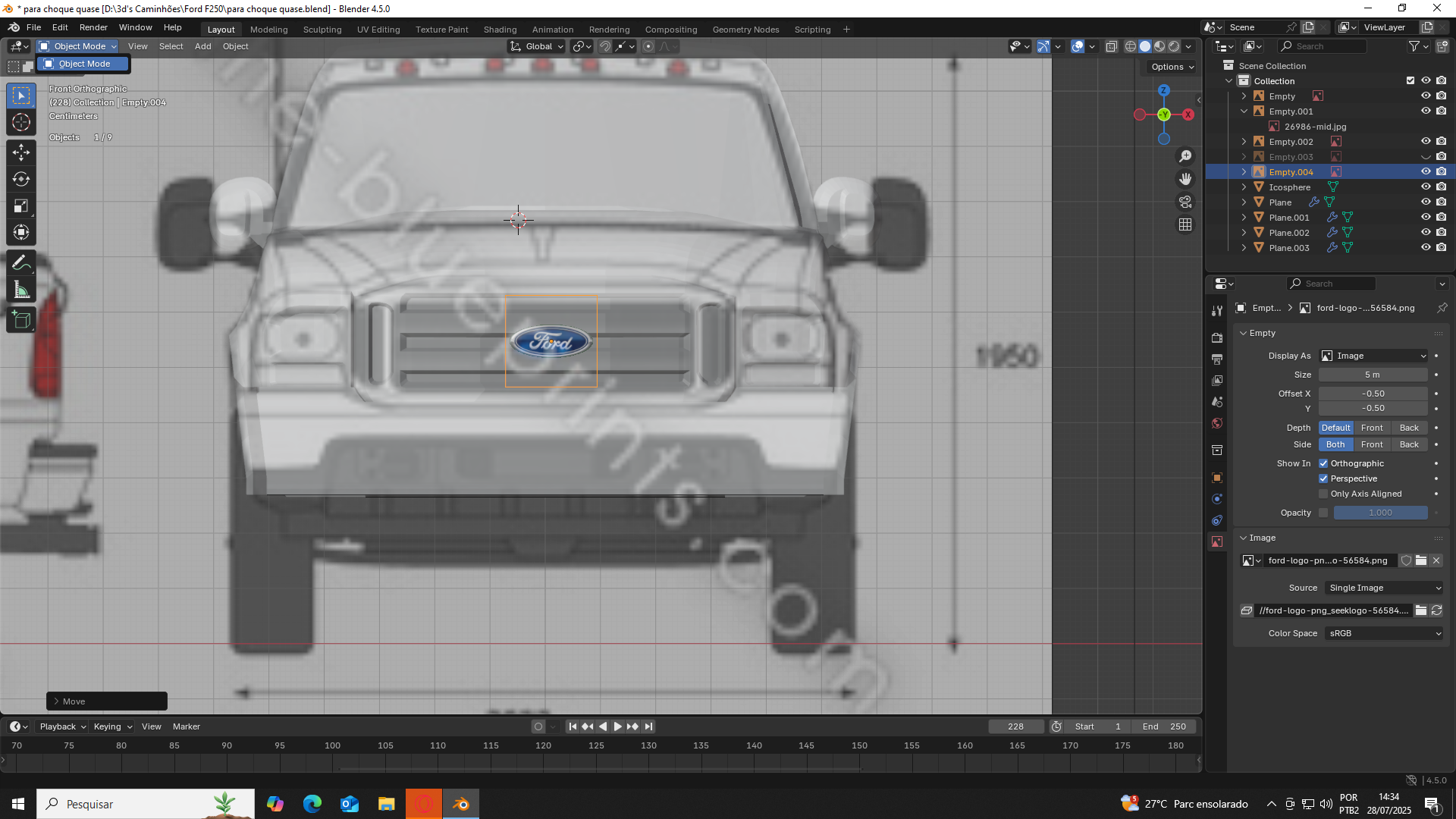Open the Render menu
The height and width of the screenshot is (819, 1456).
[93, 27]
